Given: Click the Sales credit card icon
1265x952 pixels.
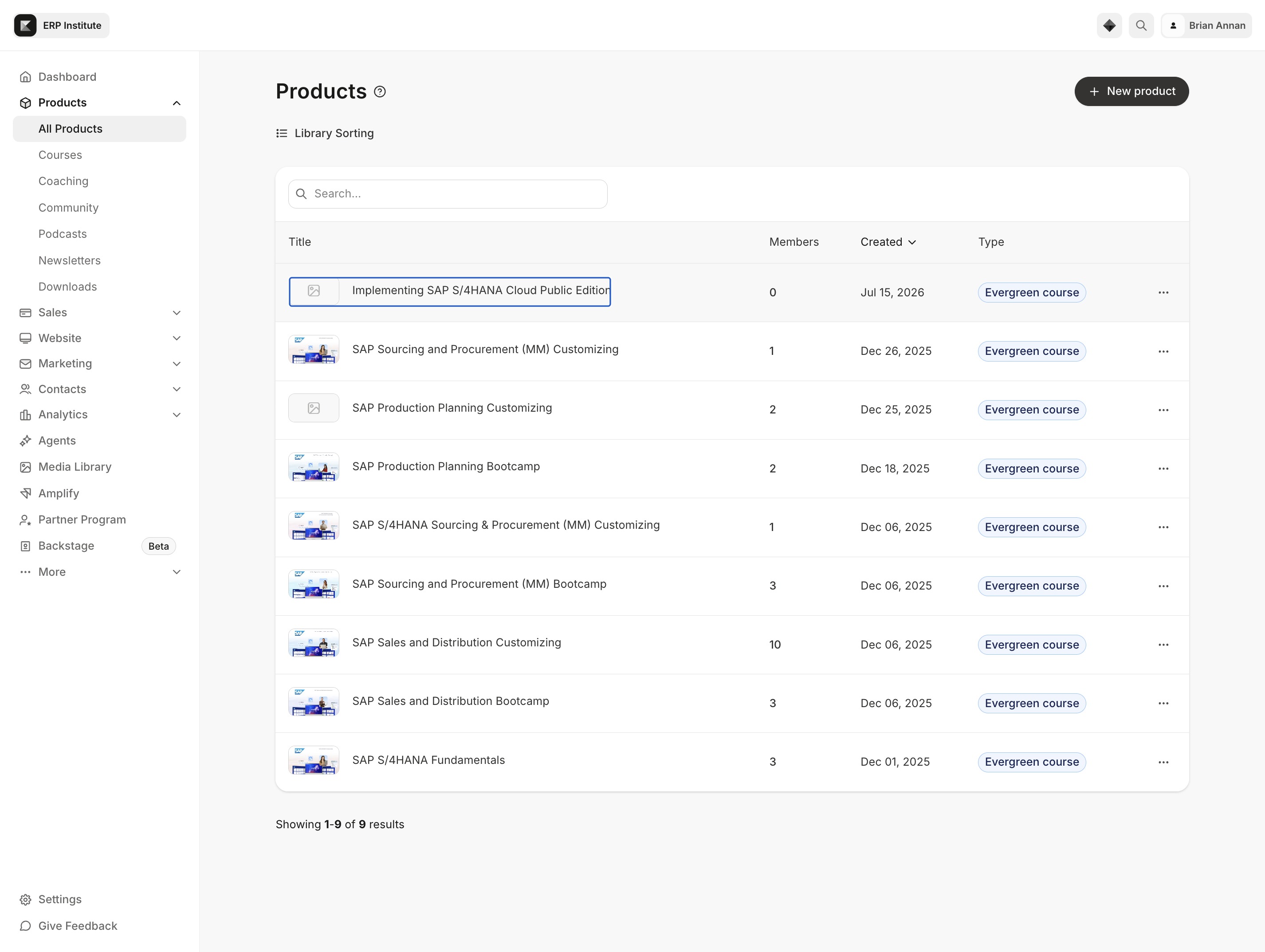Looking at the screenshot, I should click(x=25, y=312).
